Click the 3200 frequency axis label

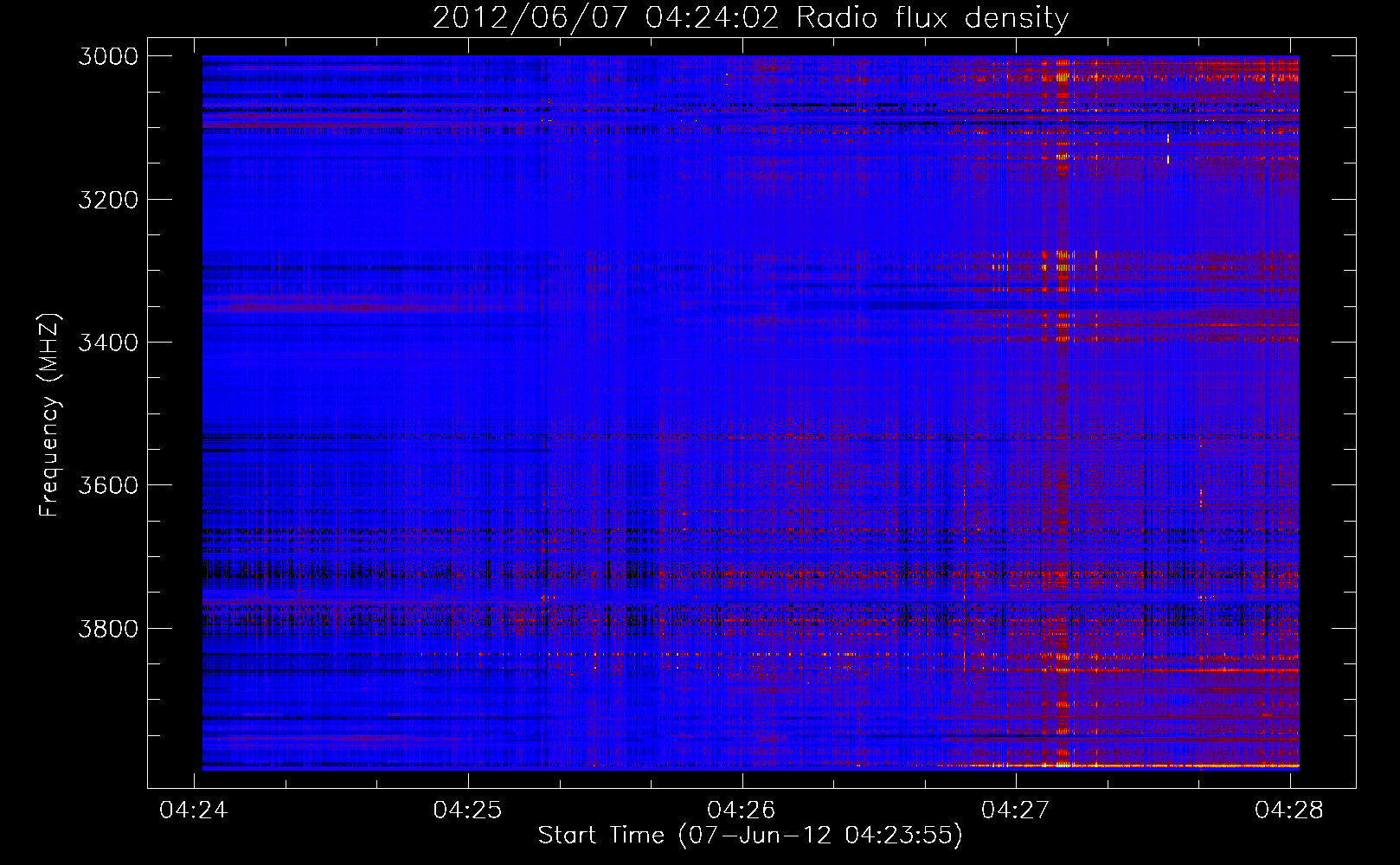[108, 200]
